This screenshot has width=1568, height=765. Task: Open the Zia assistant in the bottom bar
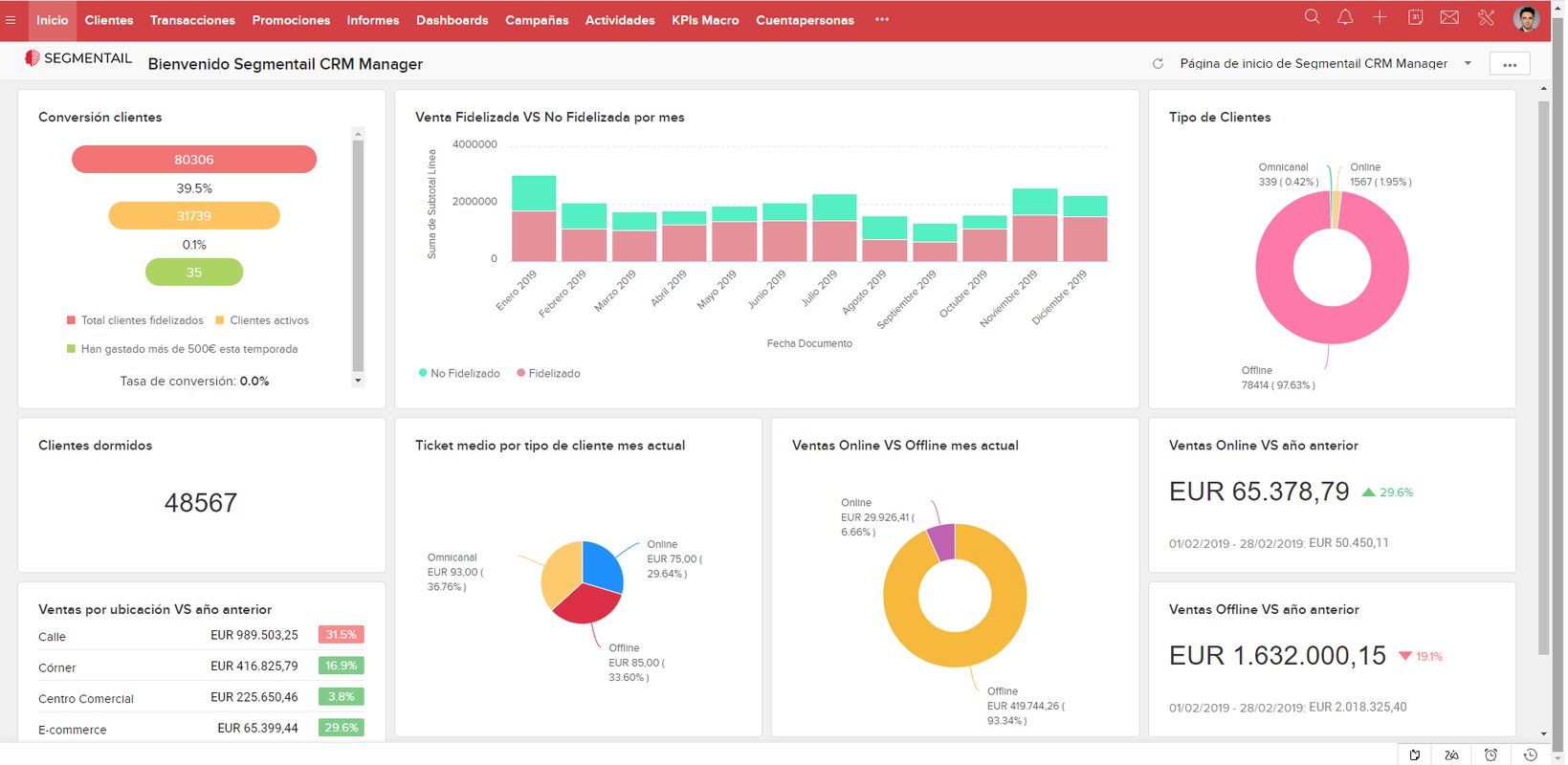1451,754
